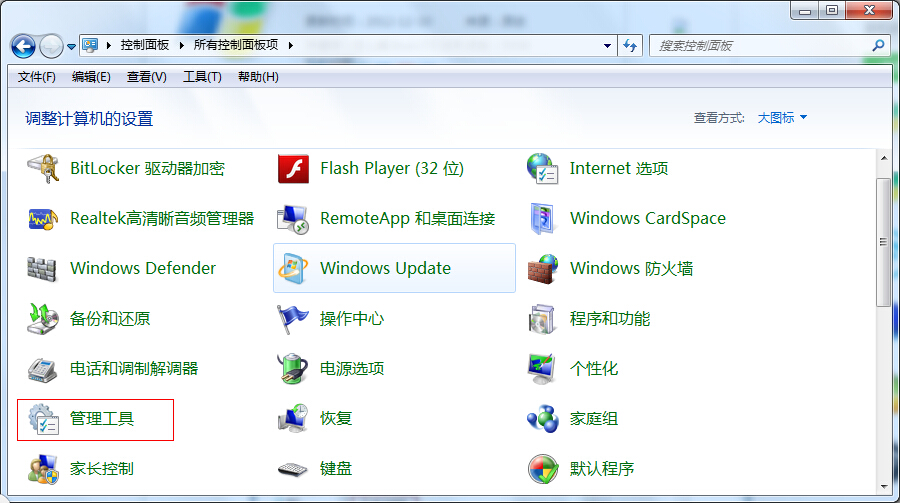
Task: Open the Internet 选项 icon
Action: [542, 169]
